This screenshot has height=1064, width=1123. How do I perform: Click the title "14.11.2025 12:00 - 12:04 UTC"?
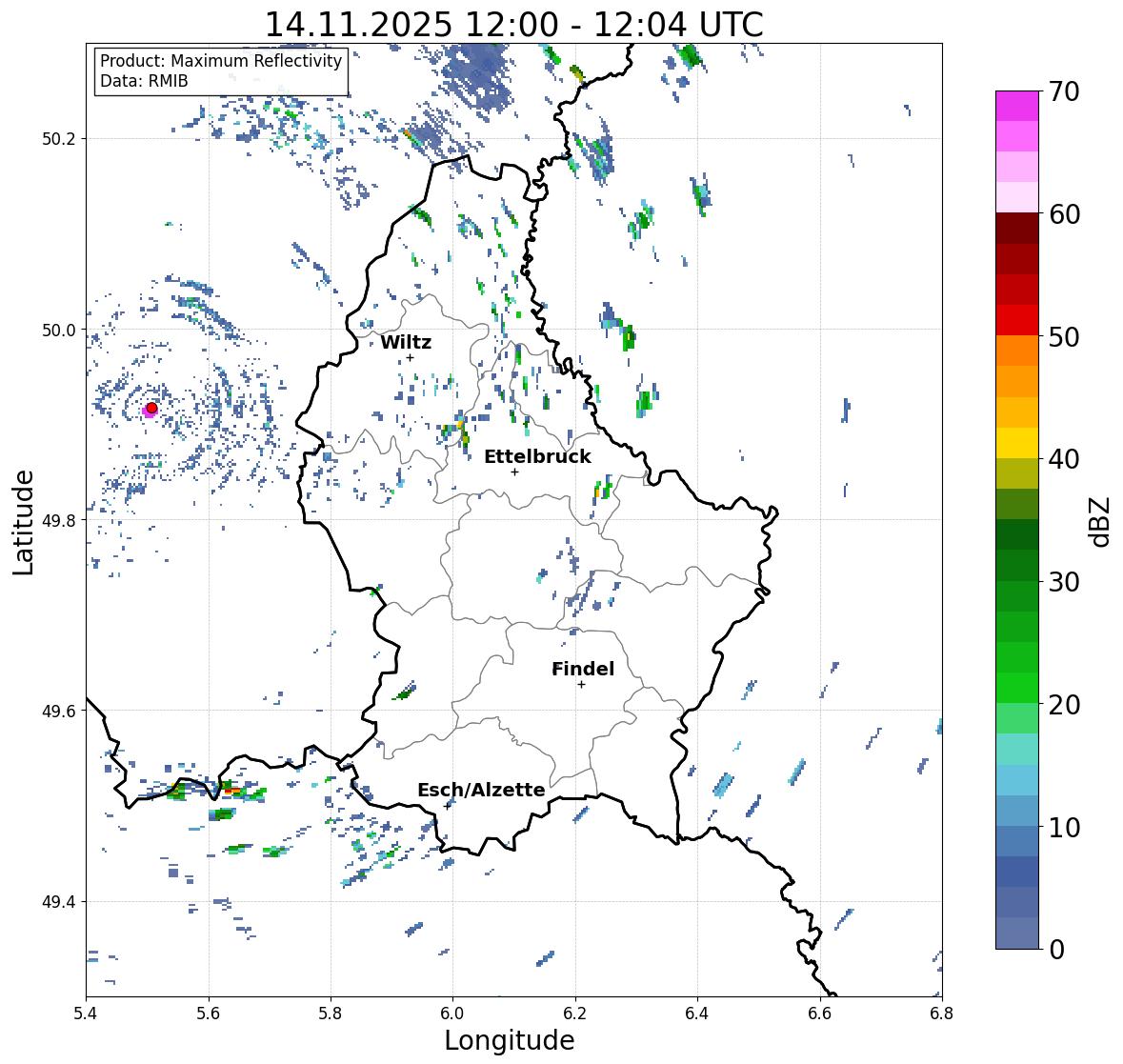coord(514,25)
